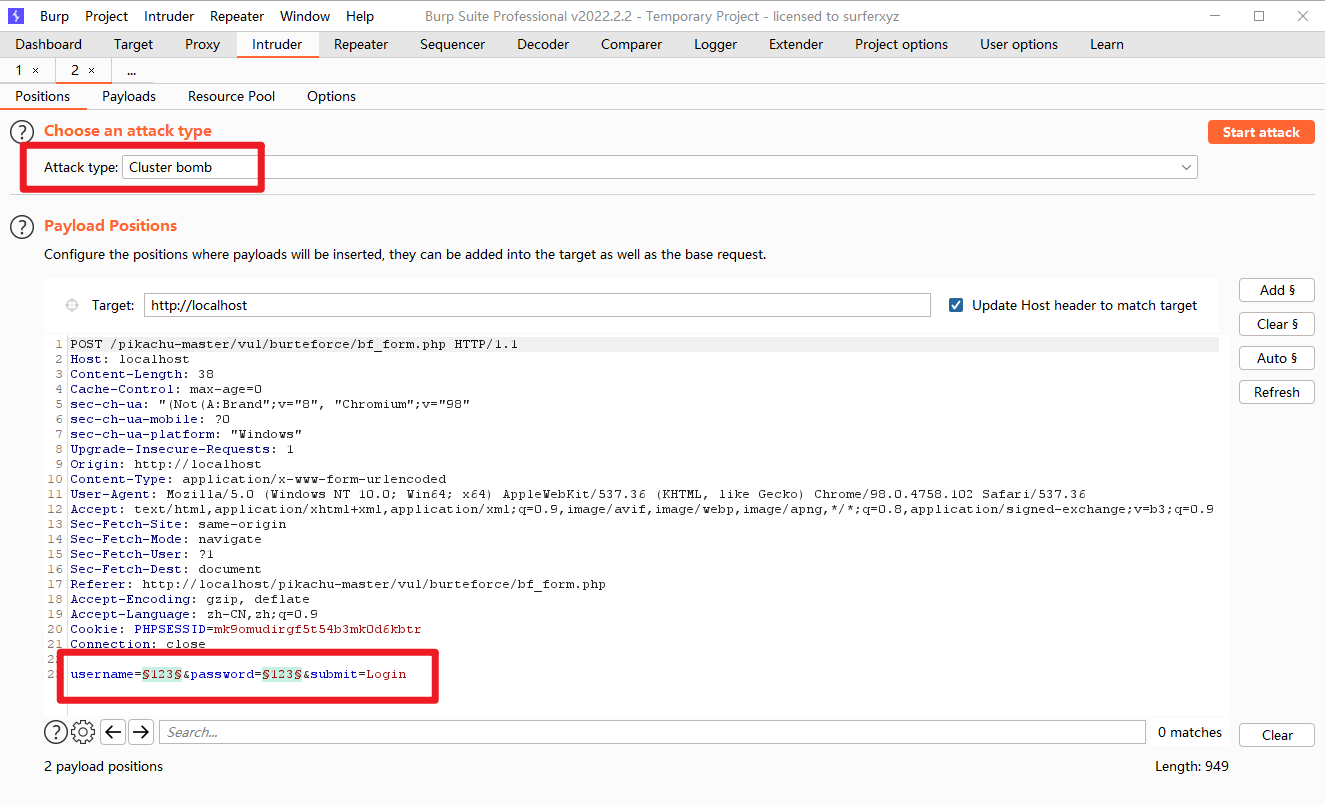Click the Auto § button
Image resolution: width=1325 pixels, height=805 pixels.
pyautogui.click(x=1276, y=359)
